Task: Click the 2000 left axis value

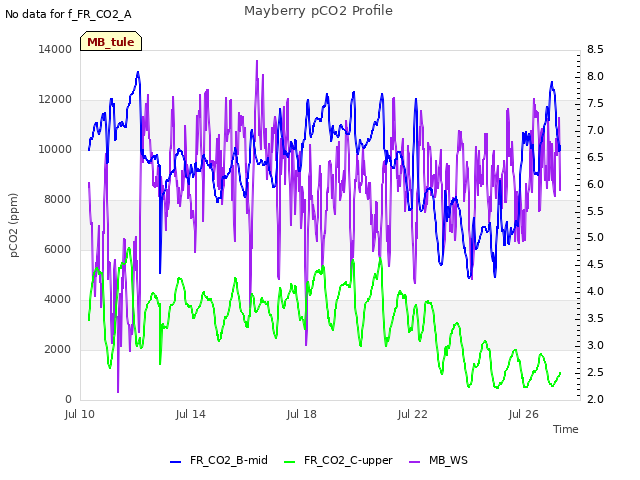Action: pos(58,349)
